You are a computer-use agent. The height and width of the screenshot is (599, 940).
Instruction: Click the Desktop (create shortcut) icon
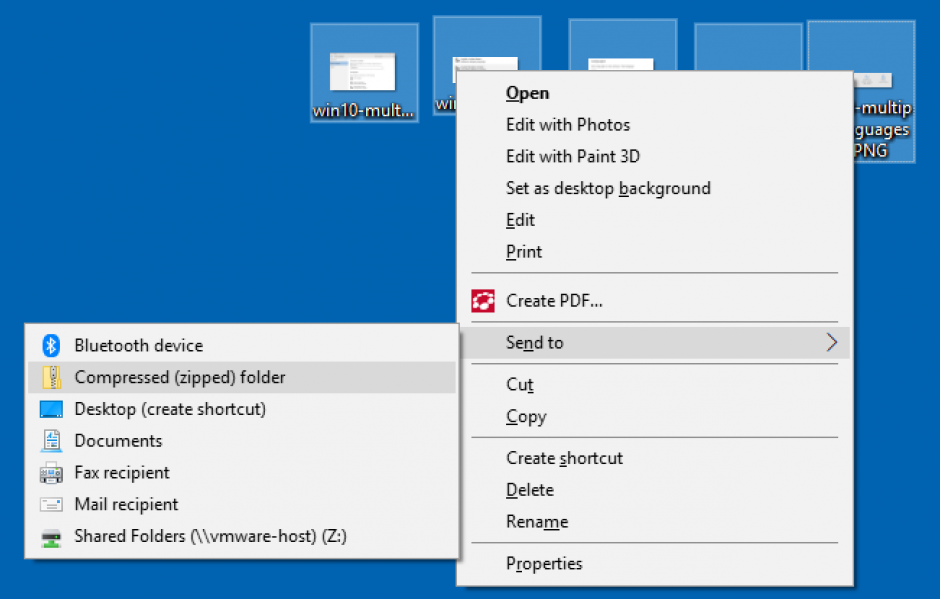tap(53, 408)
